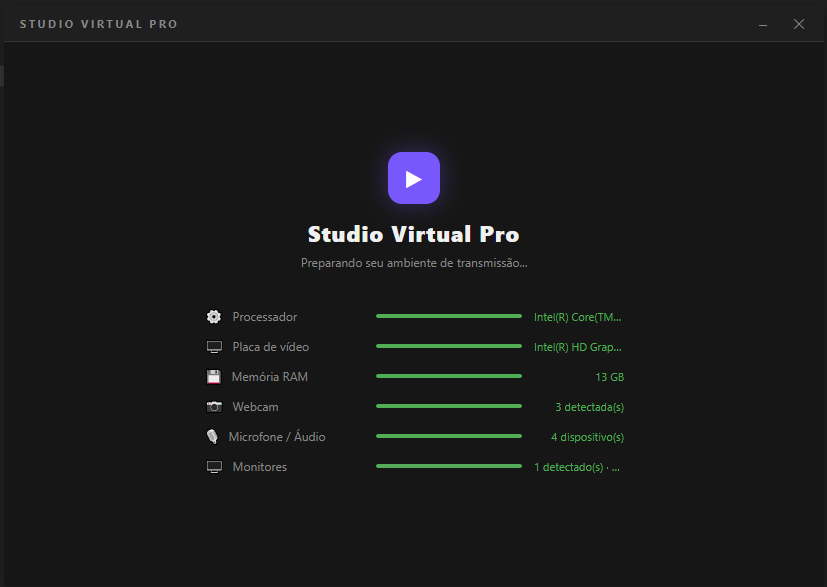827x587 pixels.
Task: Click the Processador gear icon
Action: tap(214, 316)
